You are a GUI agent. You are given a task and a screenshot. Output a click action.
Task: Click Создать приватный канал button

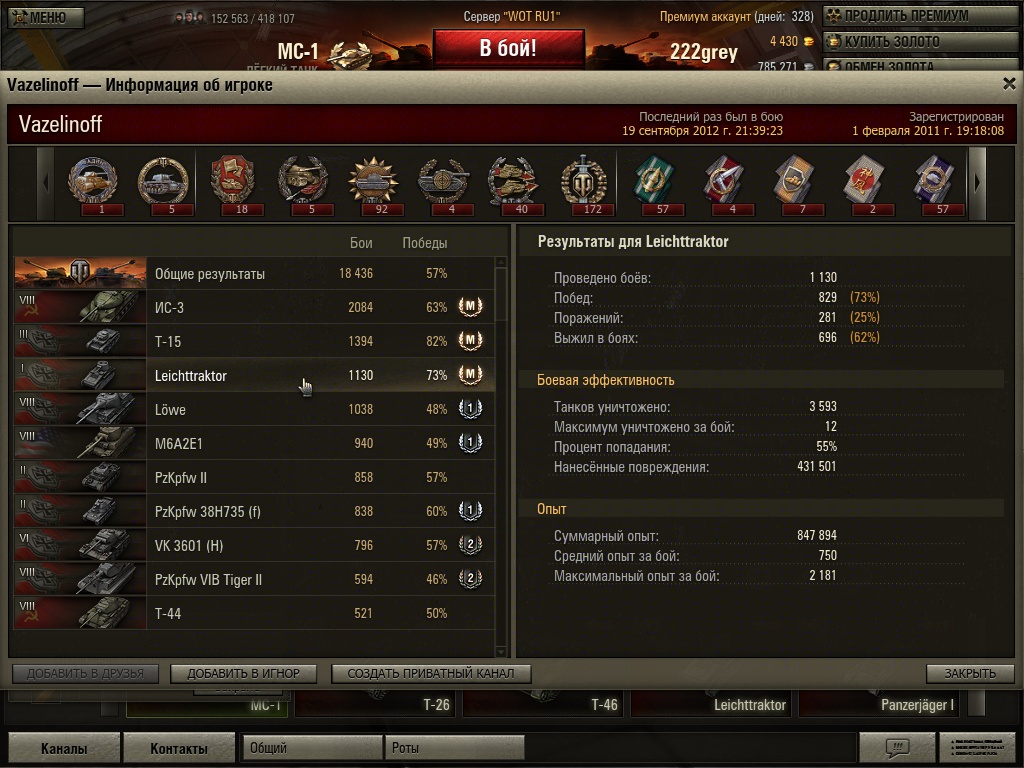point(431,673)
